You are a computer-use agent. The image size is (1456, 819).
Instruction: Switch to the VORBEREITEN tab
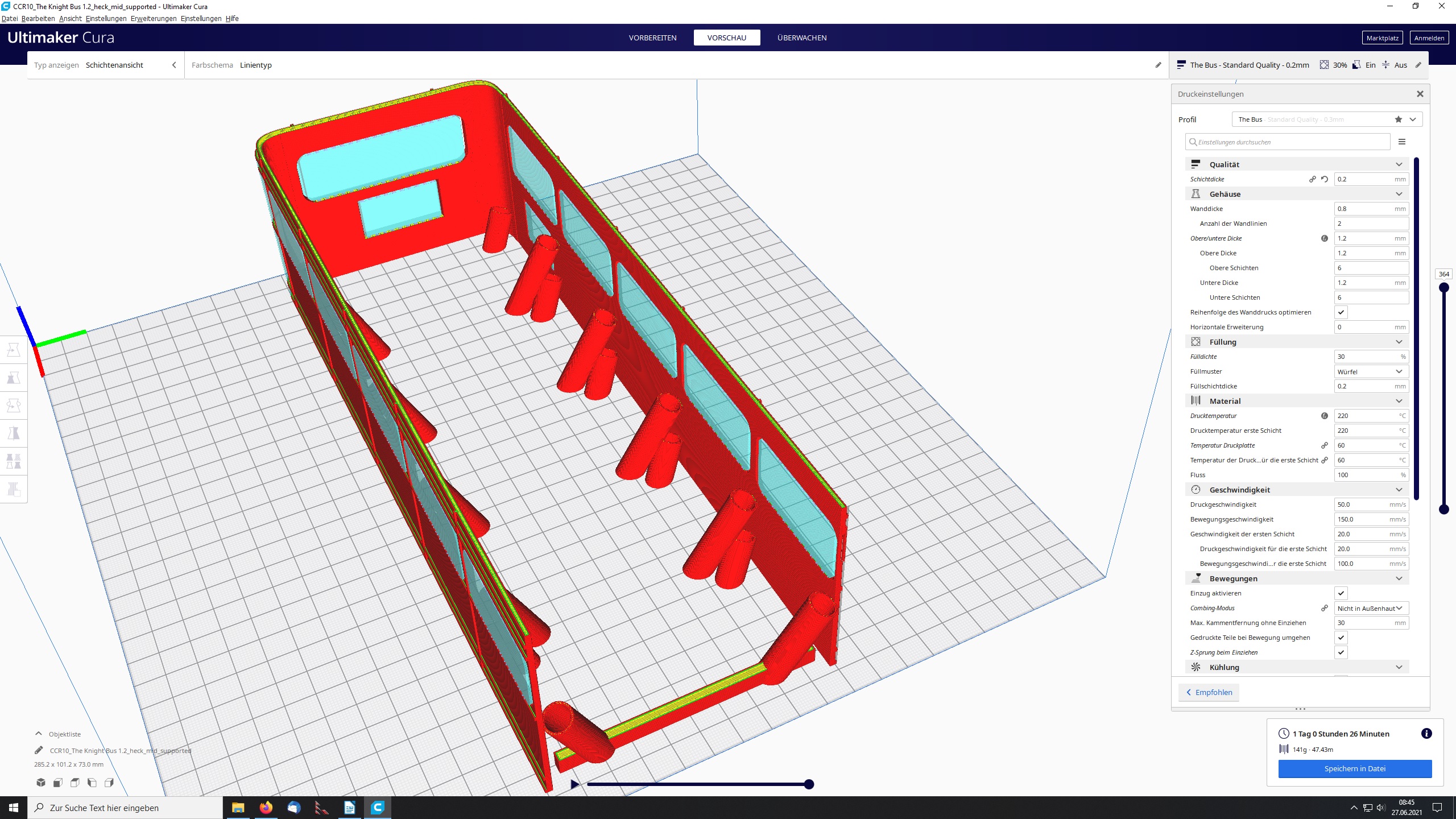pos(652,38)
